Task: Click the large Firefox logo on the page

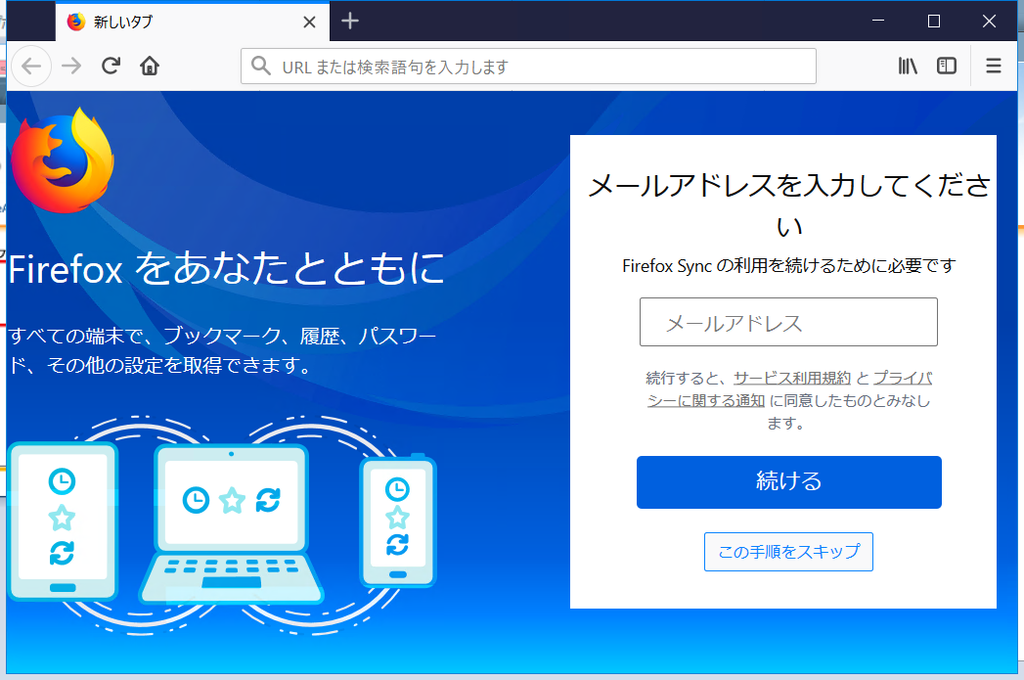Action: [63, 161]
